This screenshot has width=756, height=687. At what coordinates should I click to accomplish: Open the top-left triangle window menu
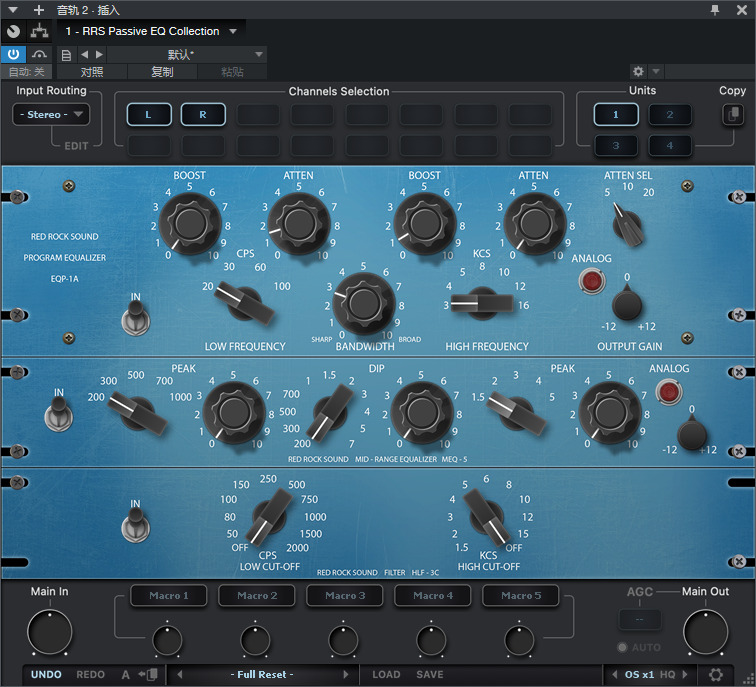13,10
